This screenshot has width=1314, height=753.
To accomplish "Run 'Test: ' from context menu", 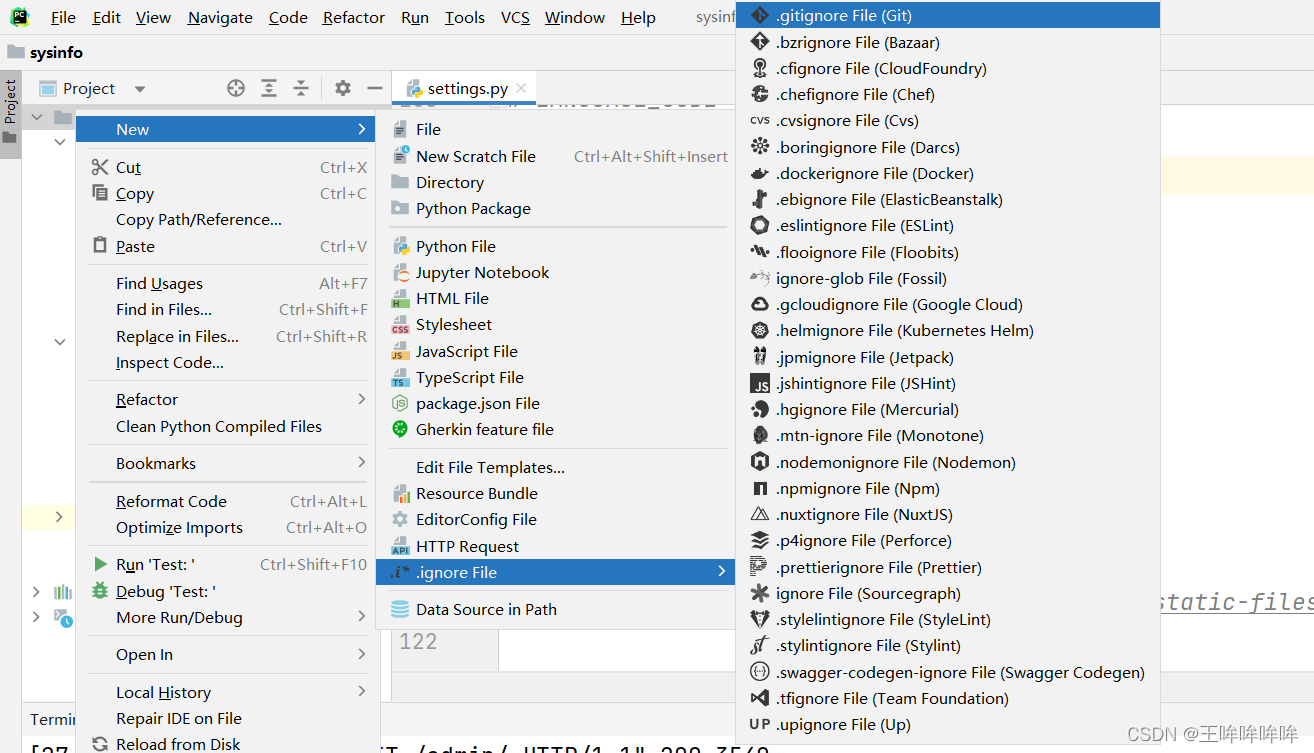I will point(228,565).
